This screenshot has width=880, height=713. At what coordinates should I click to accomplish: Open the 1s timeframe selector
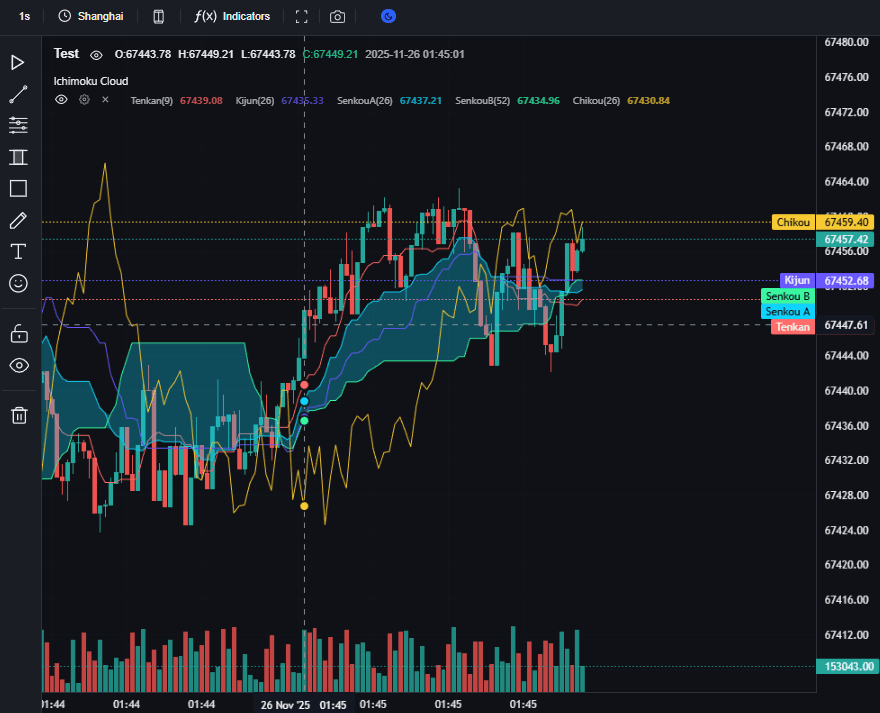[24, 17]
